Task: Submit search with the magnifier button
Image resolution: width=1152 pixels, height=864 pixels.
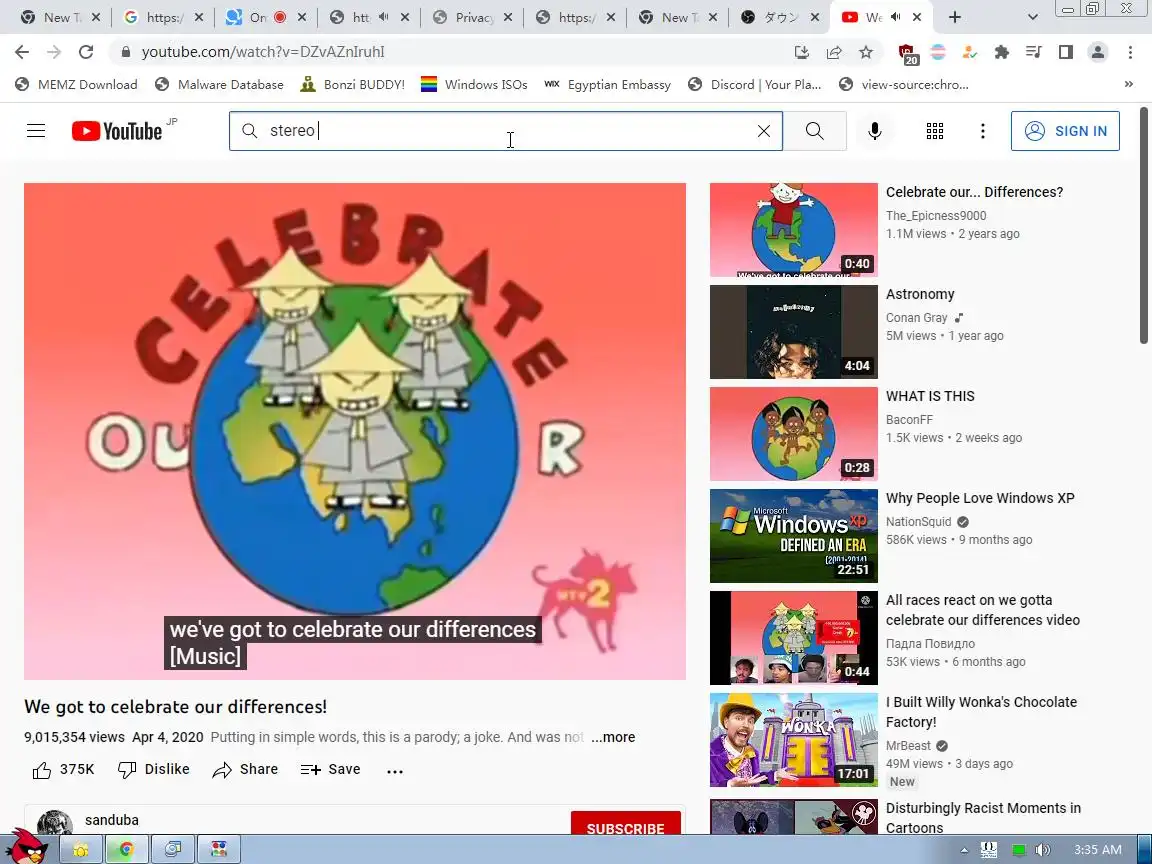Action: click(815, 131)
